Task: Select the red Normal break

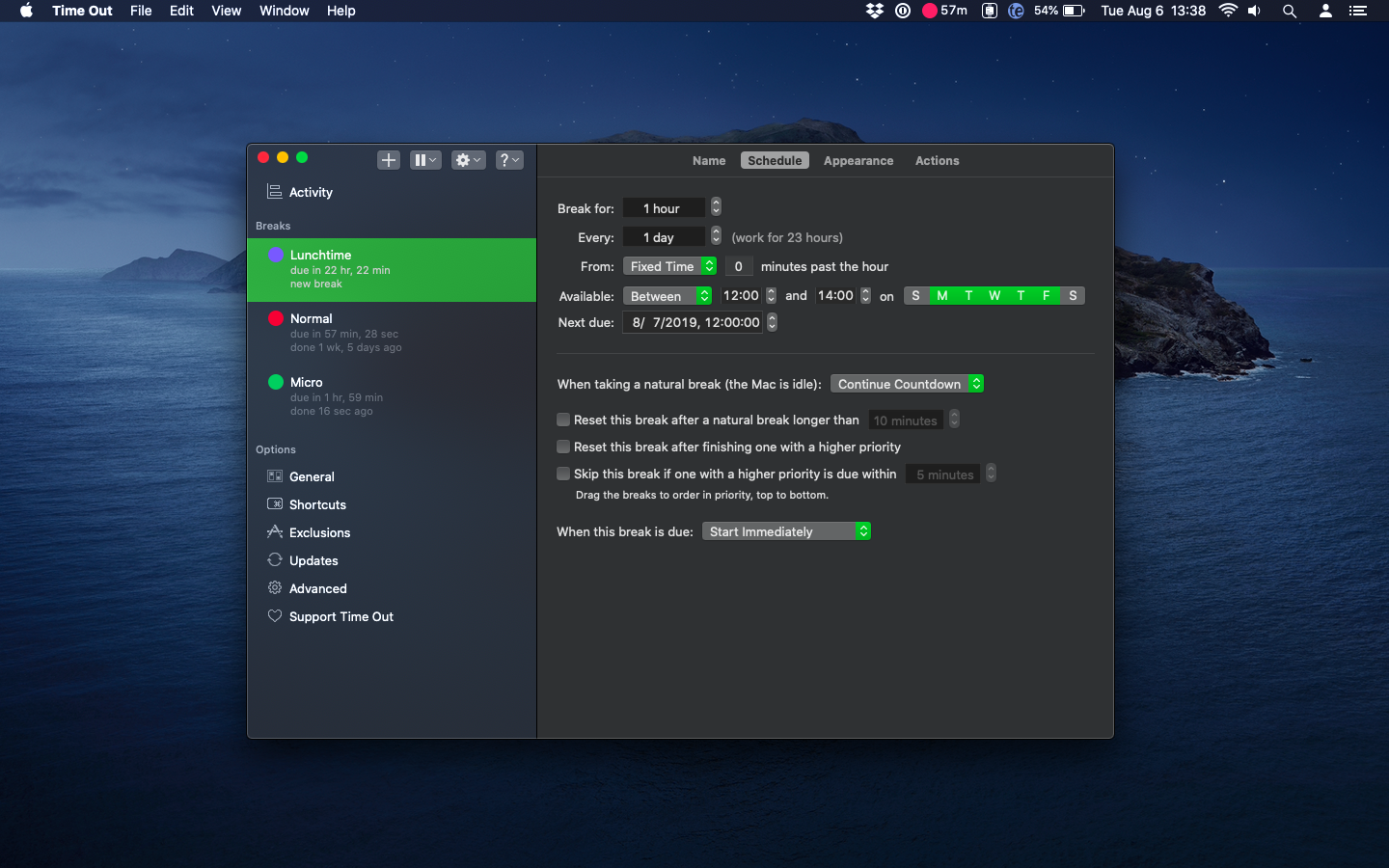Action: click(x=392, y=333)
